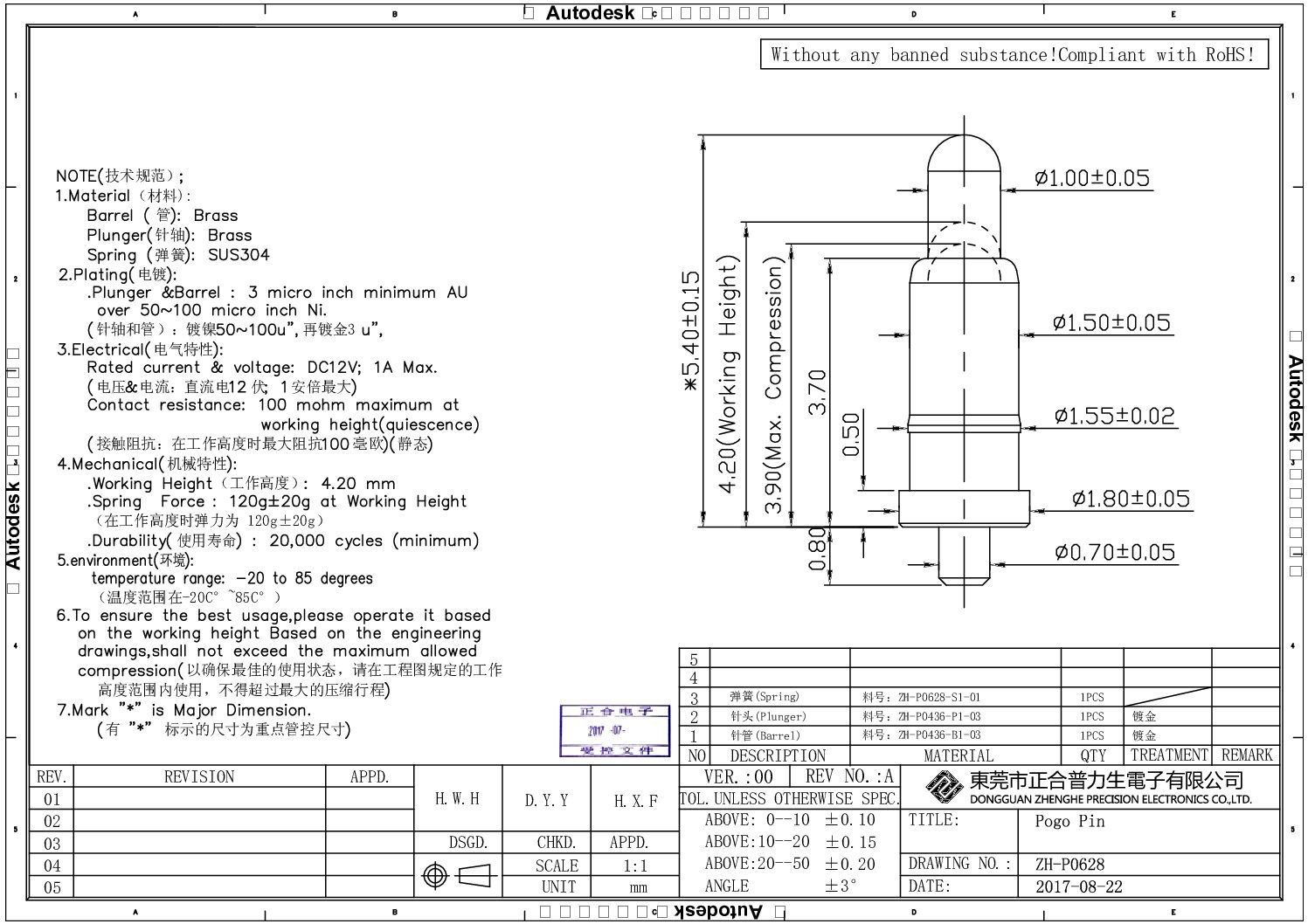This screenshot has width=1308, height=924.
Task: Select the ø1.00±0.05 diameter dimension
Action: pos(1091,178)
